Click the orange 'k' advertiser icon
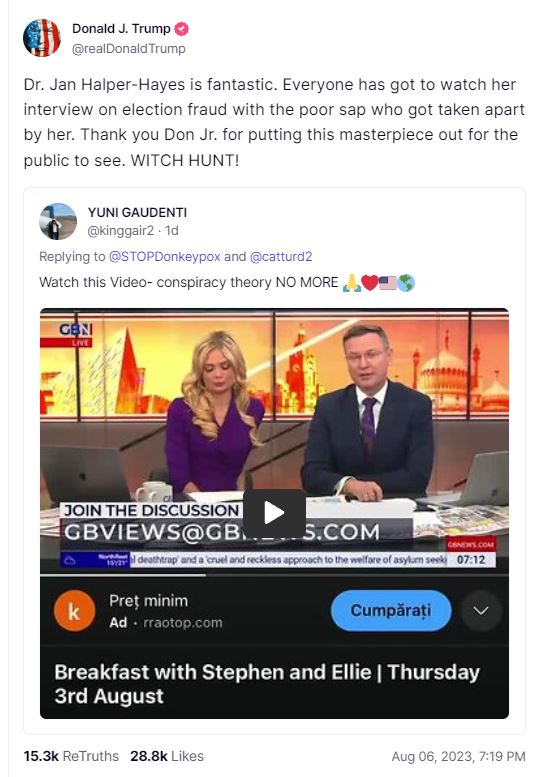 tap(74, 611)
